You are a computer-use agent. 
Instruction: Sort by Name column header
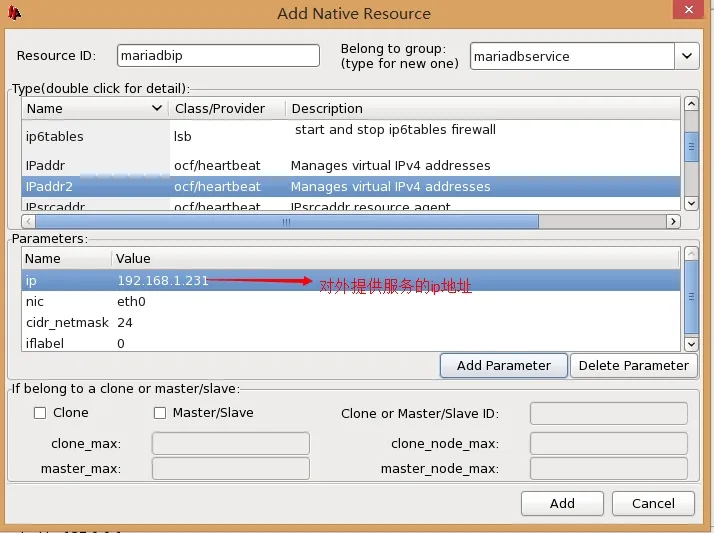[x=94, y=108]
